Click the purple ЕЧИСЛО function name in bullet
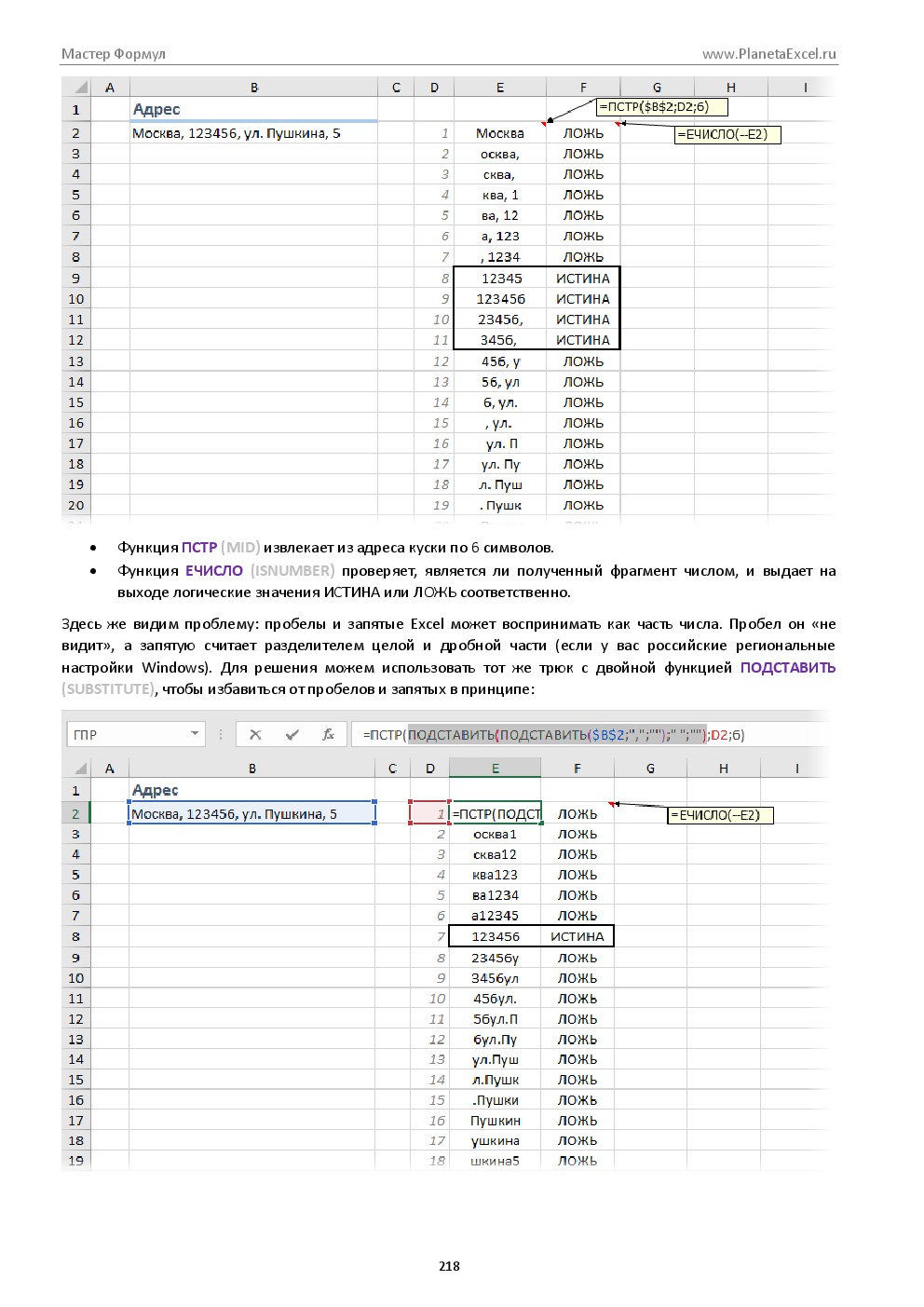This screenshot has height=1307, width=924. (214, 570)
